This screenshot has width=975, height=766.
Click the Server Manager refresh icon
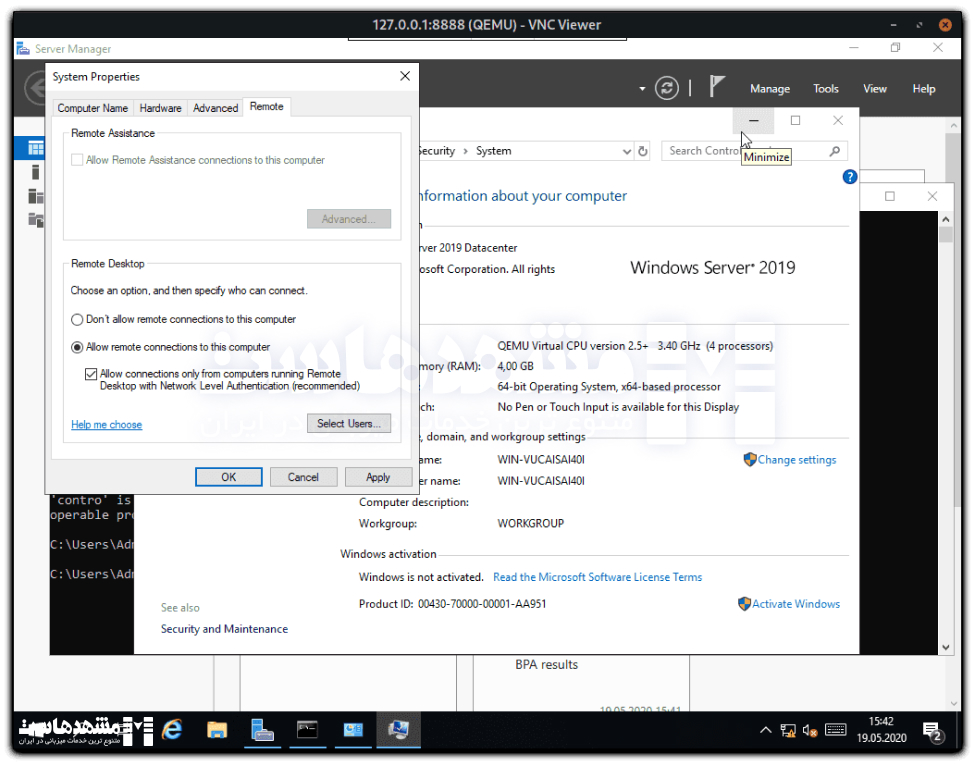(x=667, y=88)
